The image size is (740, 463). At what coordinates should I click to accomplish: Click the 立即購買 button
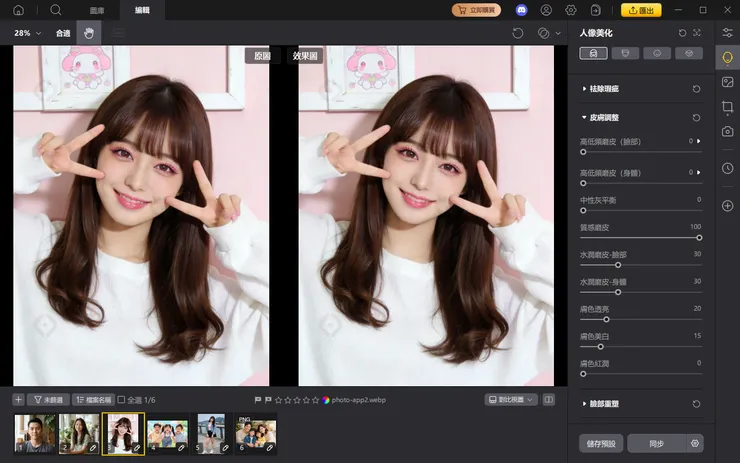(x=476, y=10)
